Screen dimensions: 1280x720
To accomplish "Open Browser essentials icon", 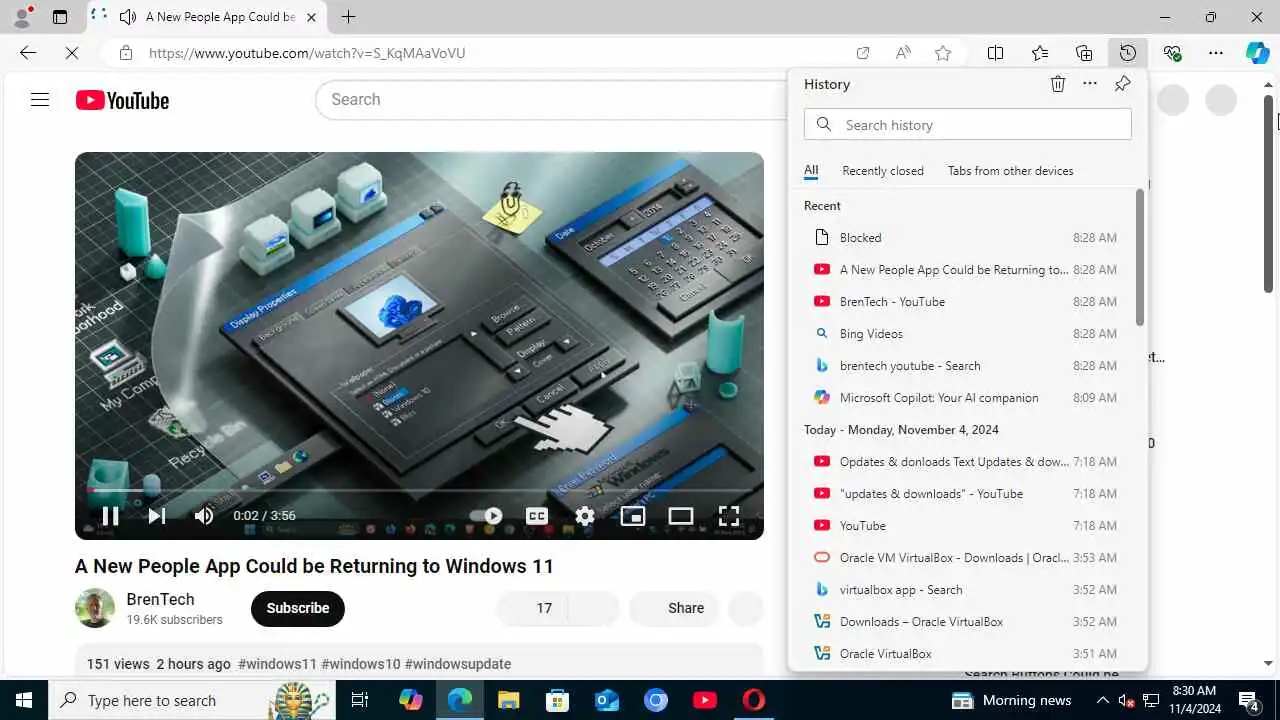I will [1172, 53].
